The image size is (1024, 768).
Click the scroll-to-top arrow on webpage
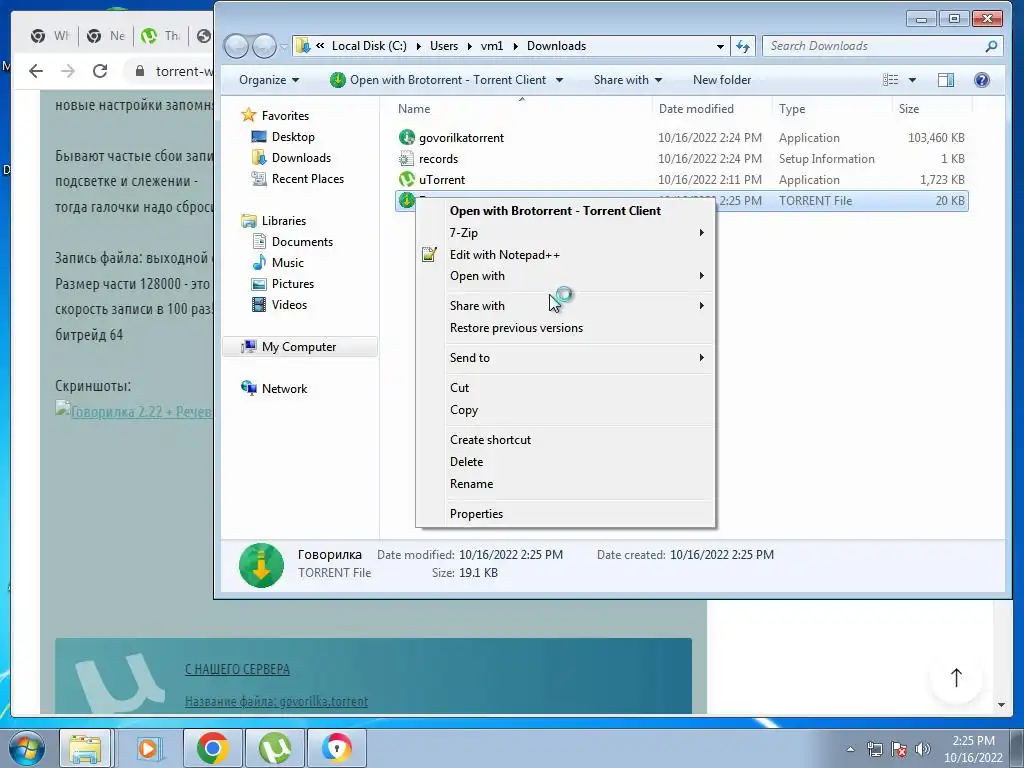[x=956, y=677]
